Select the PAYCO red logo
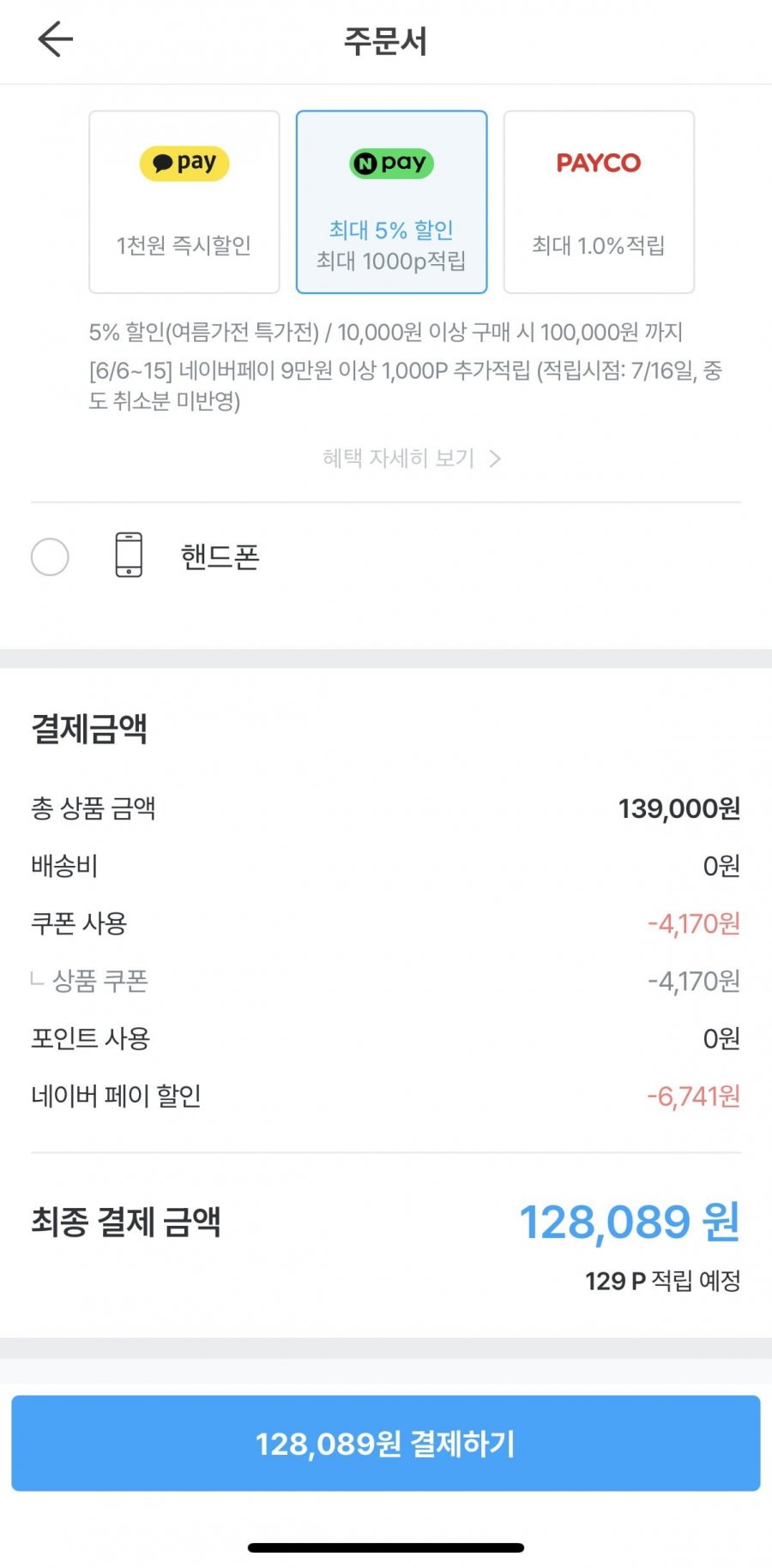The image size is (772, 1568). [599, 163]
